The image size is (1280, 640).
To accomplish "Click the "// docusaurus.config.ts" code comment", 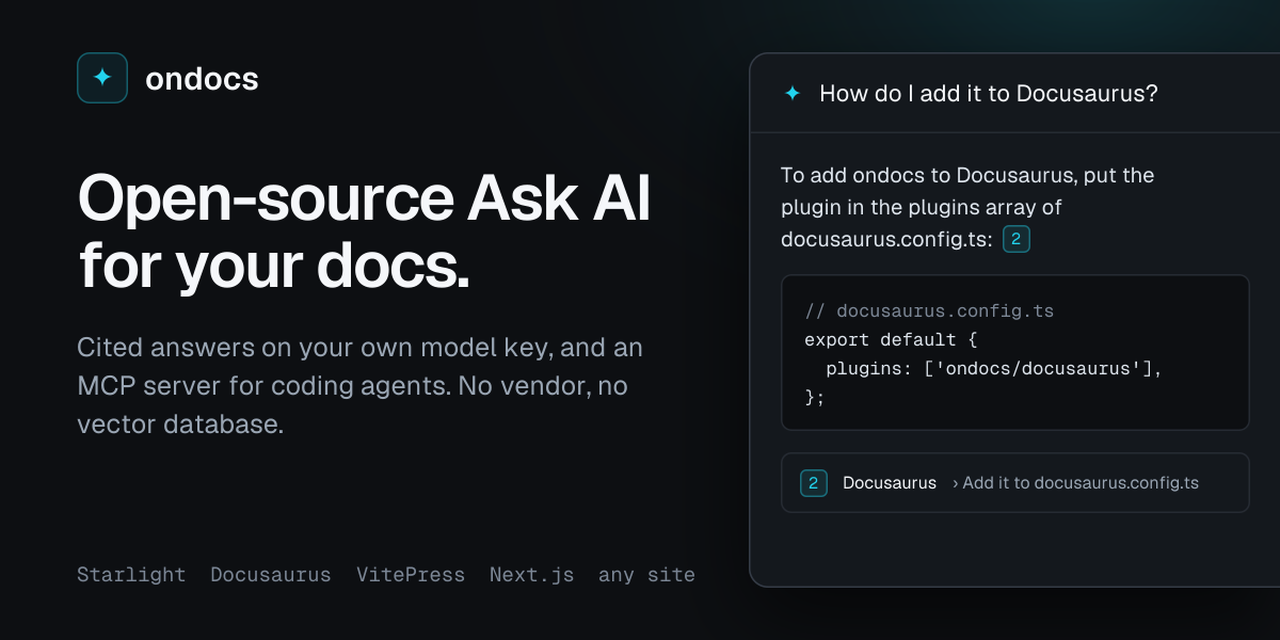I will [x=929, y=311].
